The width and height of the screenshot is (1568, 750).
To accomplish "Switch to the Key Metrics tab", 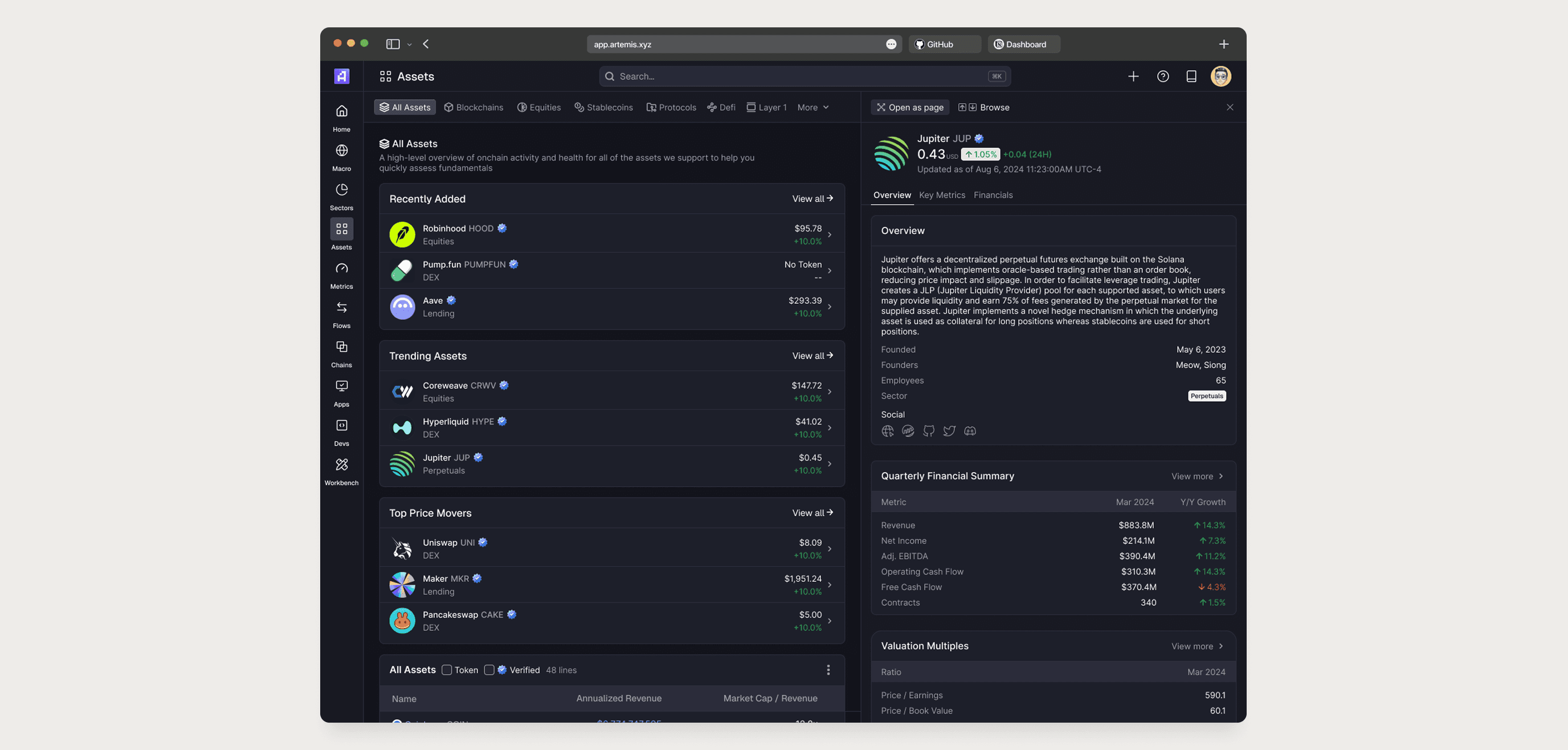I will pos(942,195).
